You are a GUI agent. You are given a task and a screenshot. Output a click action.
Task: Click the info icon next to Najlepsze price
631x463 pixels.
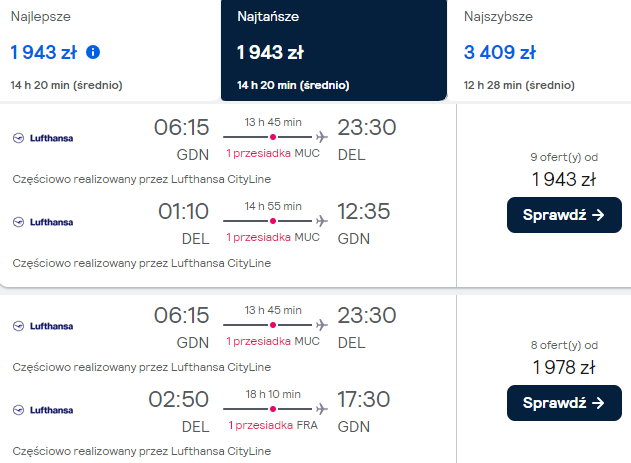pyautogui.click(x=93, y=52)
